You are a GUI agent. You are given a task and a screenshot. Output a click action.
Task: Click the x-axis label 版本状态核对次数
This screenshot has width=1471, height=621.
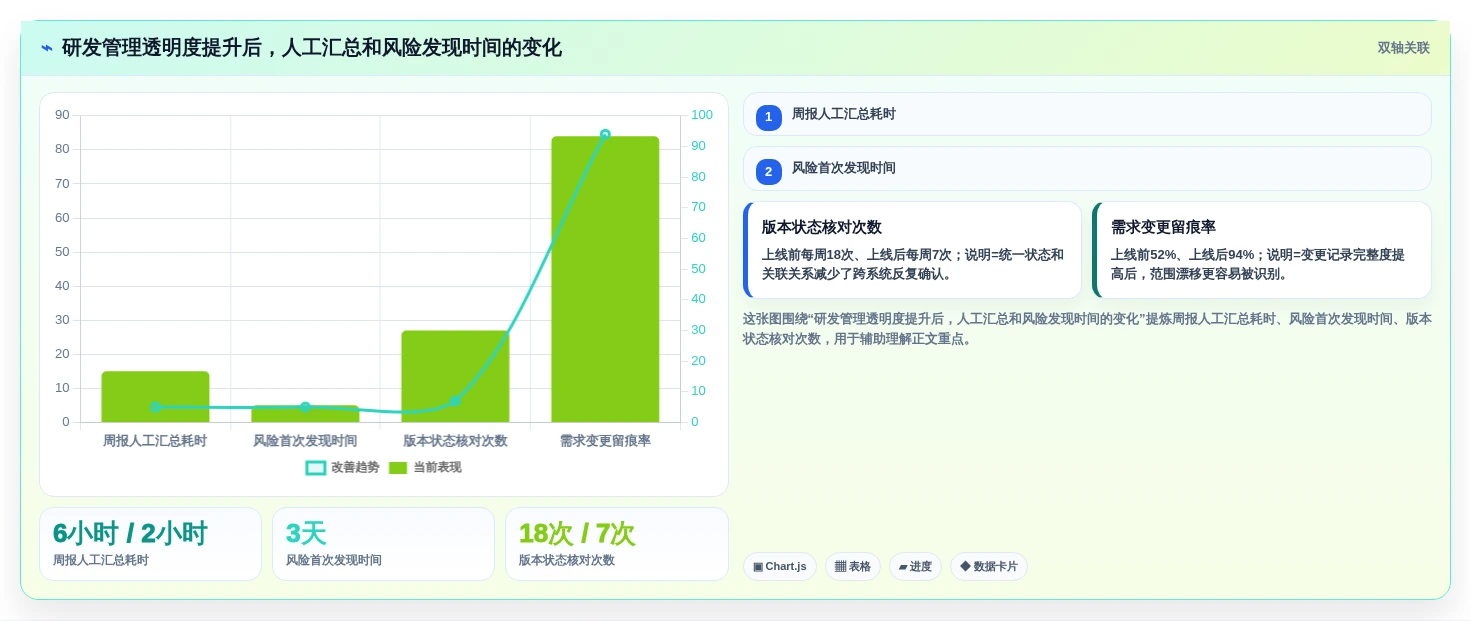click(455, 441)
